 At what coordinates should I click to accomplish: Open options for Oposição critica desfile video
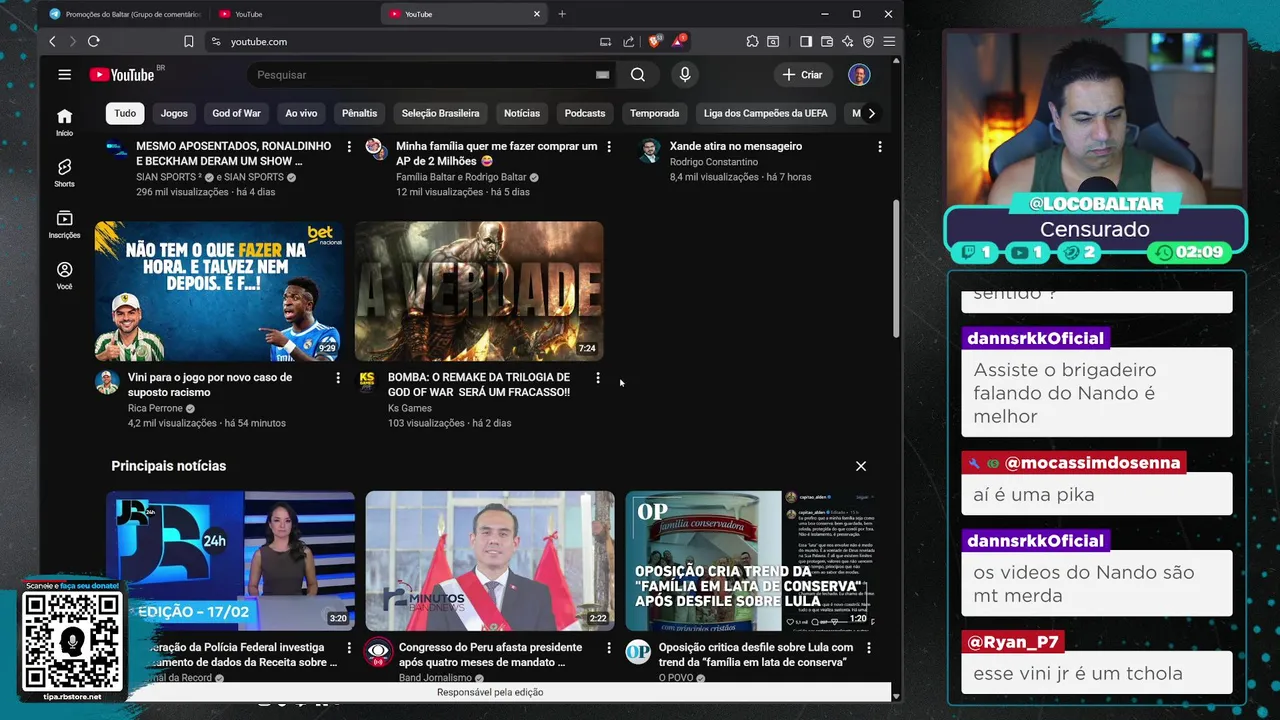click(x=869, y=648)
